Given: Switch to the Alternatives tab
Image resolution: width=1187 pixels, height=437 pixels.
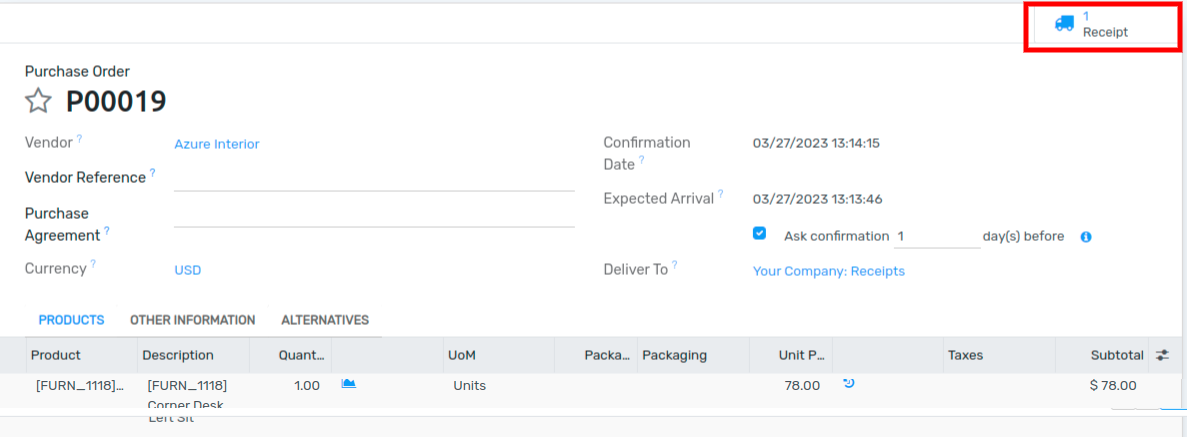Looking at the screenshot, I should point(325,320).
